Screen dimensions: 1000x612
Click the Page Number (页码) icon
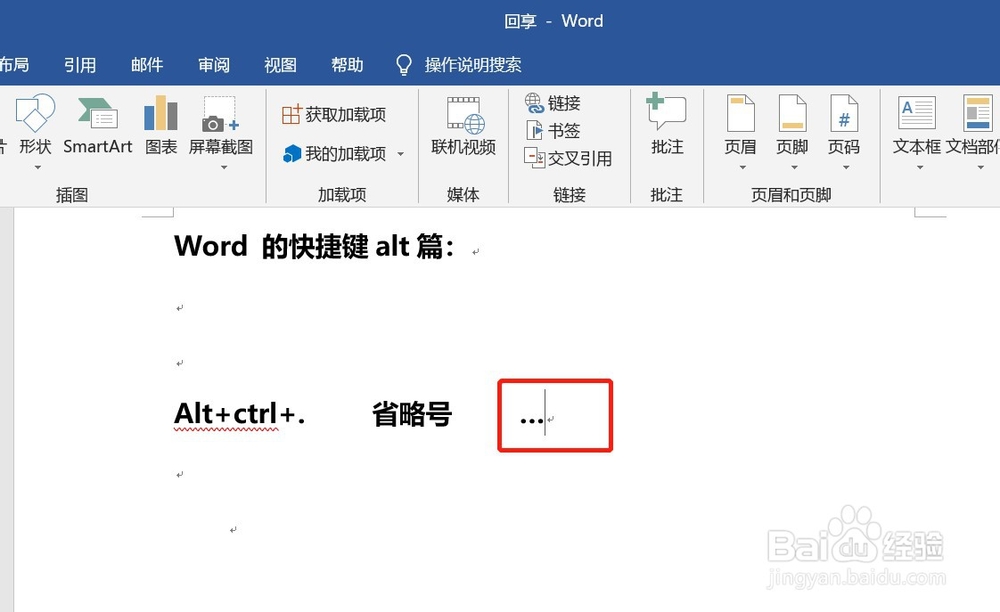(x=844, y=113)
